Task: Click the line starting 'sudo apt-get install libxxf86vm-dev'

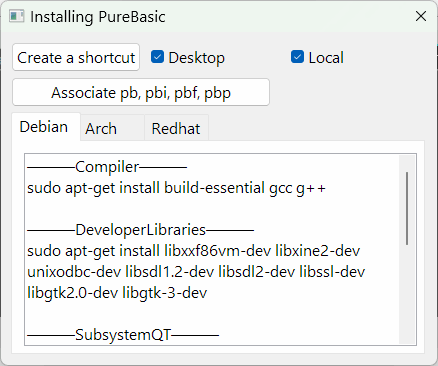Action: tap(194, 251)
